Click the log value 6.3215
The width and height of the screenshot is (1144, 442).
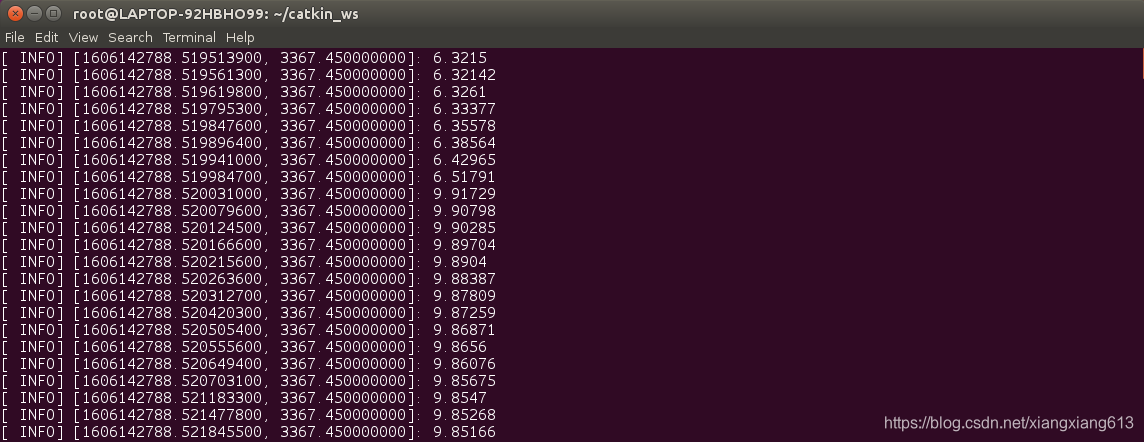[x=460, y=58]
